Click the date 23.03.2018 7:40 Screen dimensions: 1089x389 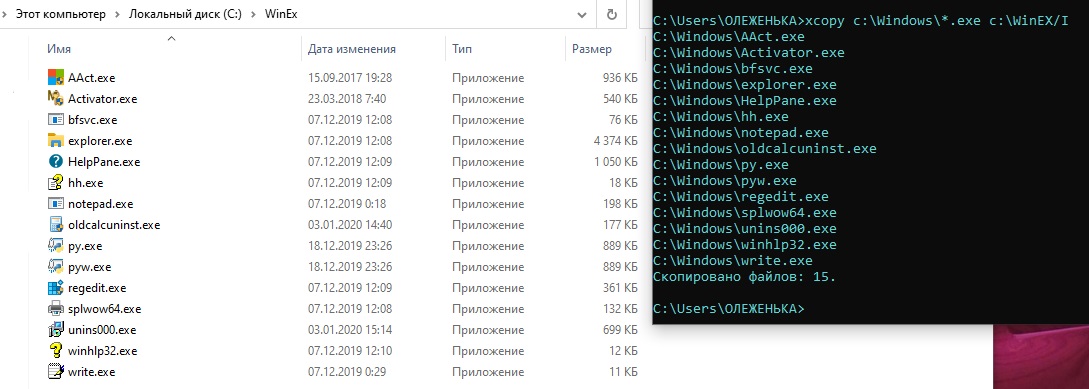click(347, 99)
